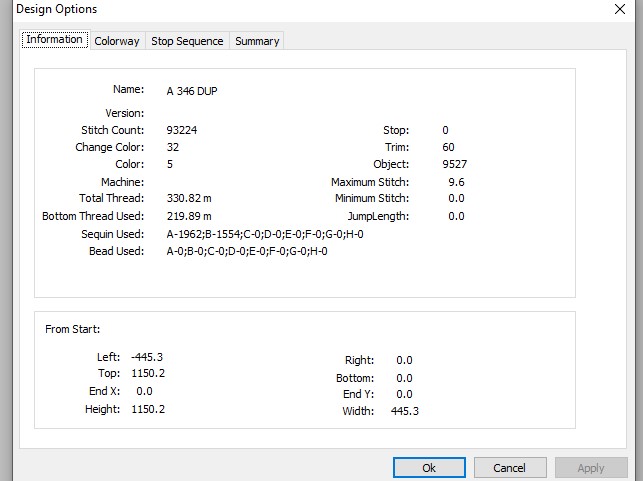
Task: Click the greyed-out Apply button
Action: [591, 468]
